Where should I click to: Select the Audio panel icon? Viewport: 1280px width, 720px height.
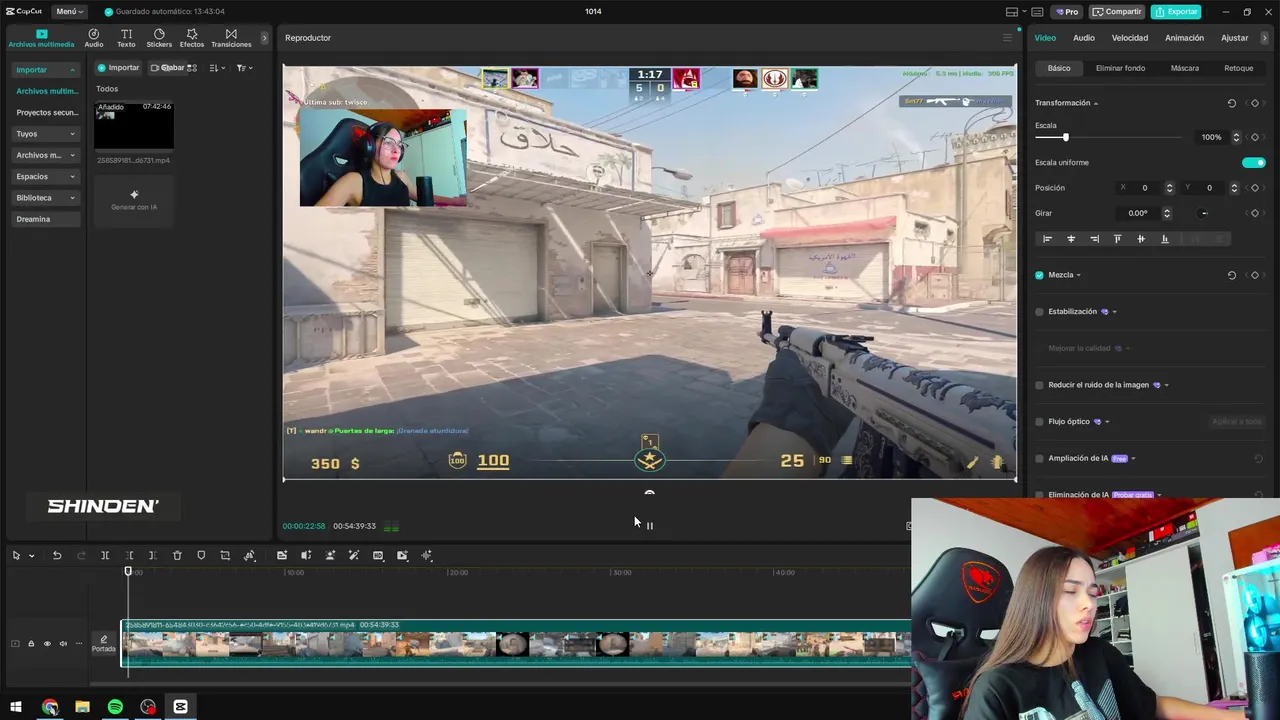tap(93, 38)
